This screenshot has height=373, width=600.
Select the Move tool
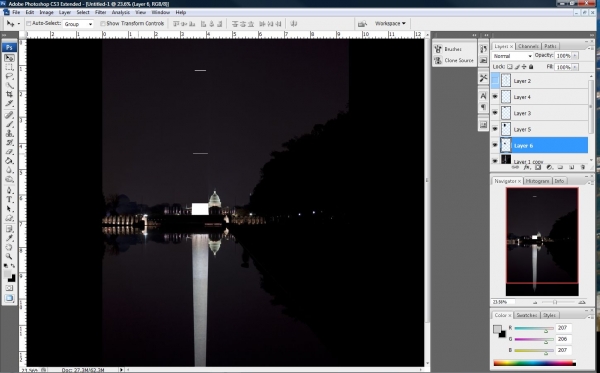coord(9,58)
